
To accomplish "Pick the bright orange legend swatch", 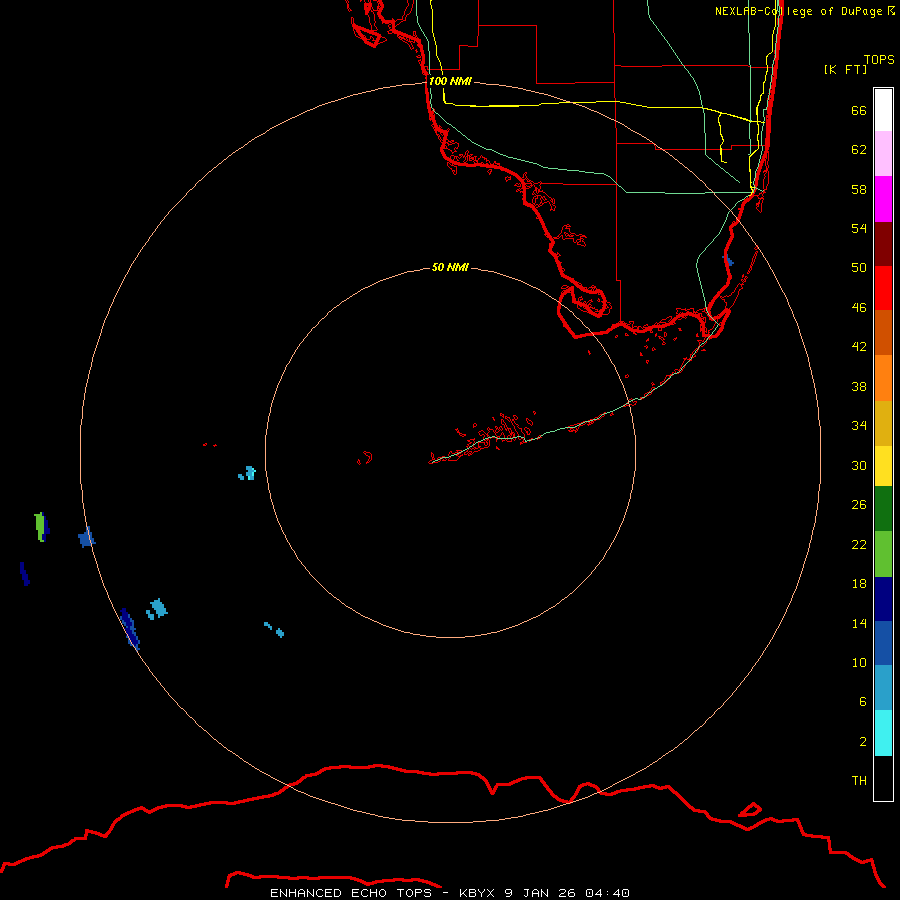I will pos(883,378).
